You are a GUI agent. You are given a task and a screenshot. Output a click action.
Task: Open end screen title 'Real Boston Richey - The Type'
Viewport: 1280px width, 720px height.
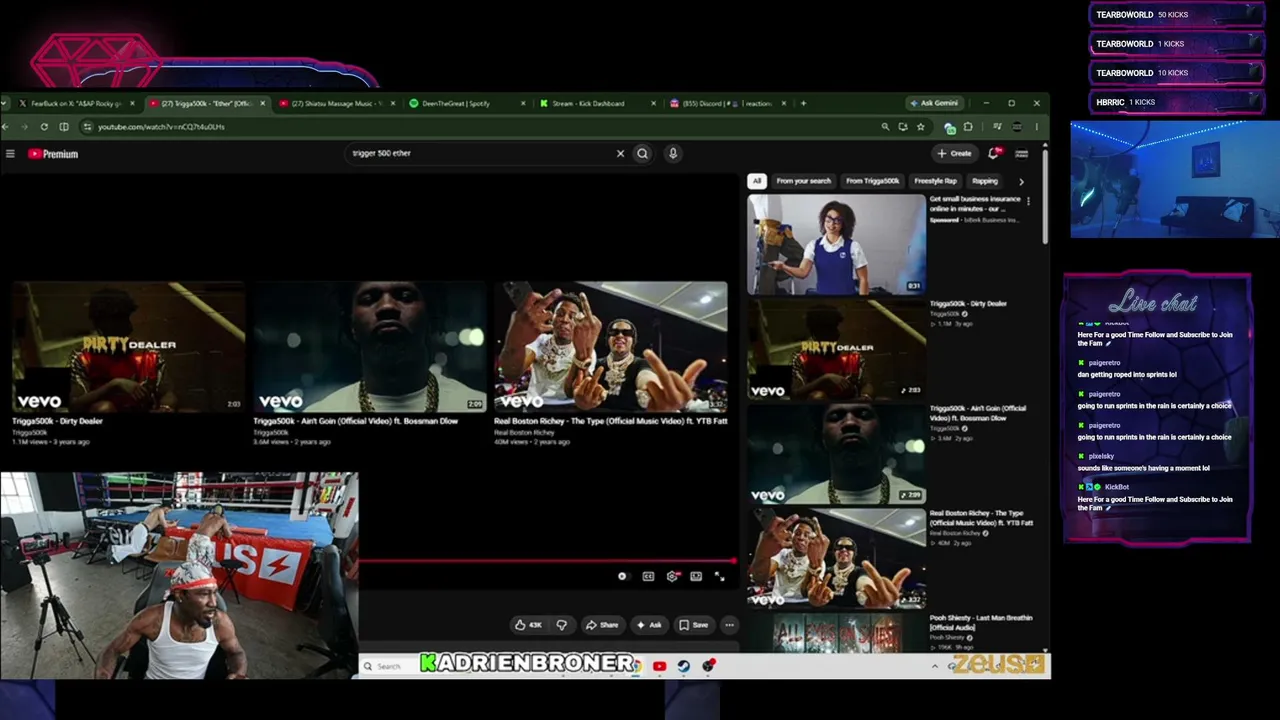tap(611, 421)
